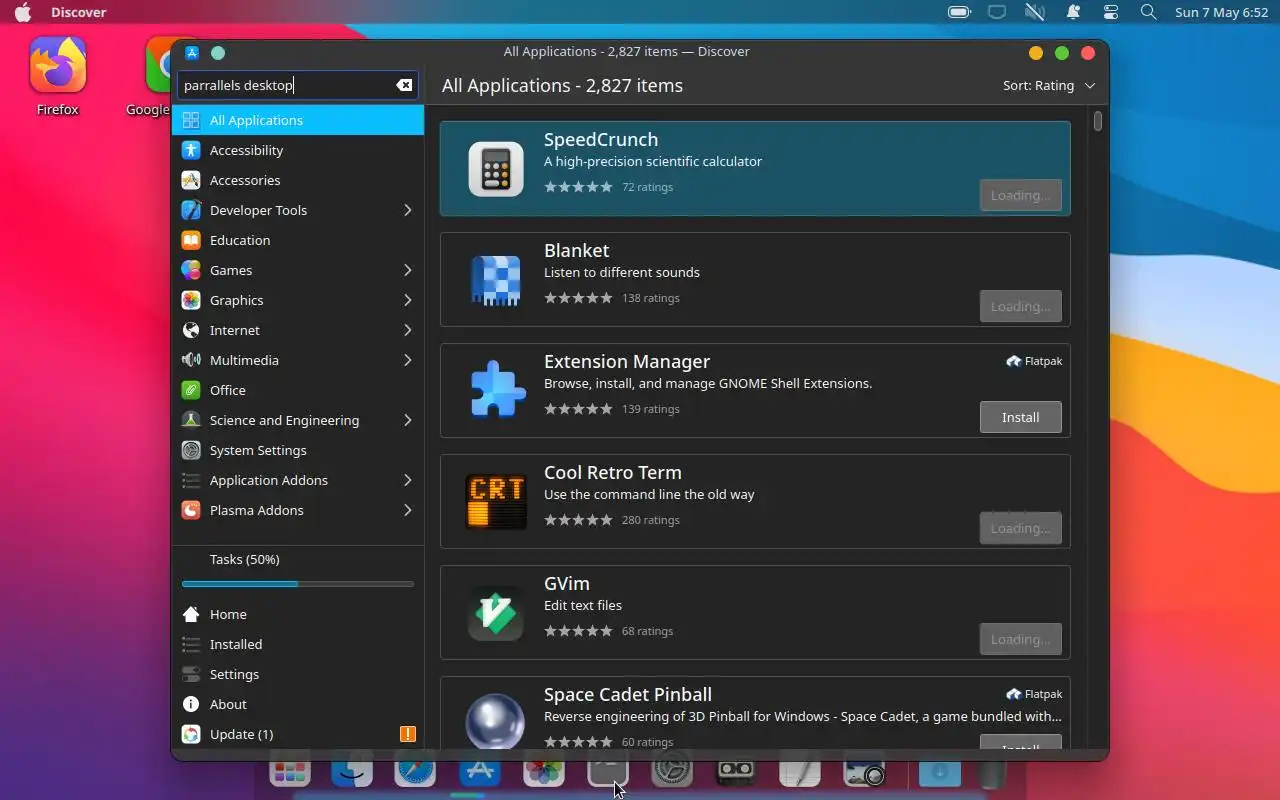
Task: Open notifications bell in menu bar
Action: point(1073,12)
